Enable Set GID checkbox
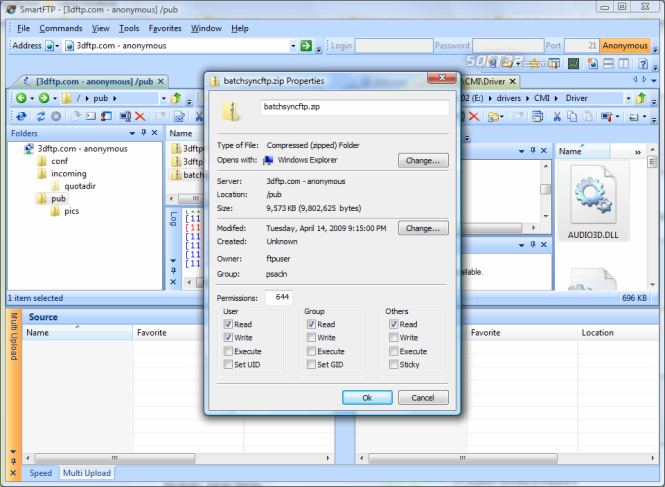665x487 pixels. click(x=311, y=364)
